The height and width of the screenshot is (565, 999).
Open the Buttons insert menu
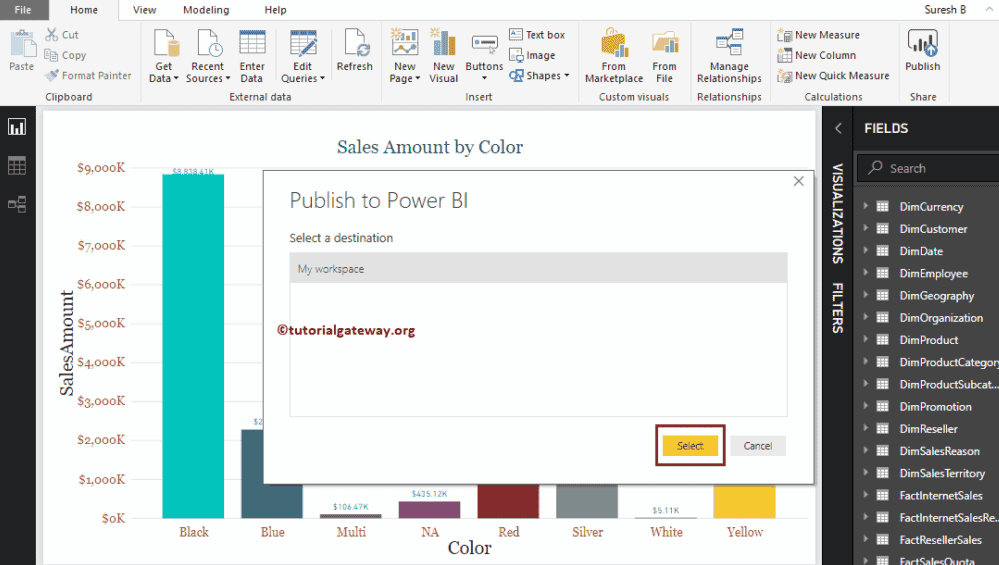(x=484, y=57)
